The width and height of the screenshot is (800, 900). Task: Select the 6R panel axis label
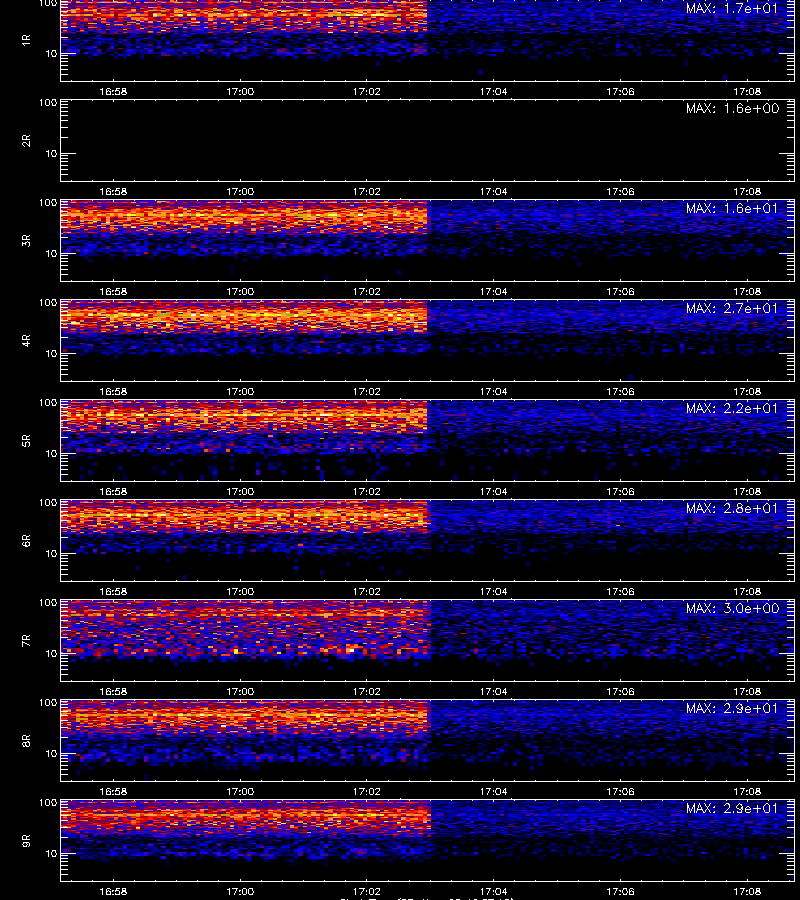[x=26, y=540]
